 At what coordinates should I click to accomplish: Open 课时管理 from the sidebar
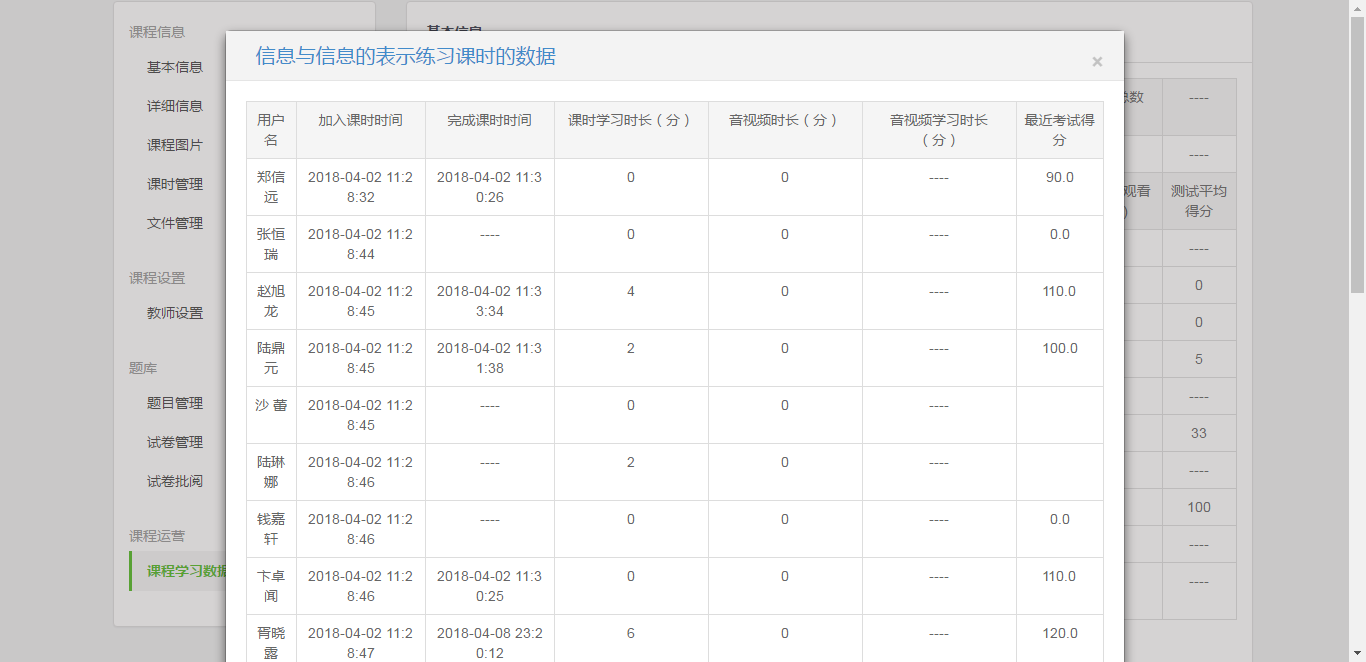click(x=175, y=184)
